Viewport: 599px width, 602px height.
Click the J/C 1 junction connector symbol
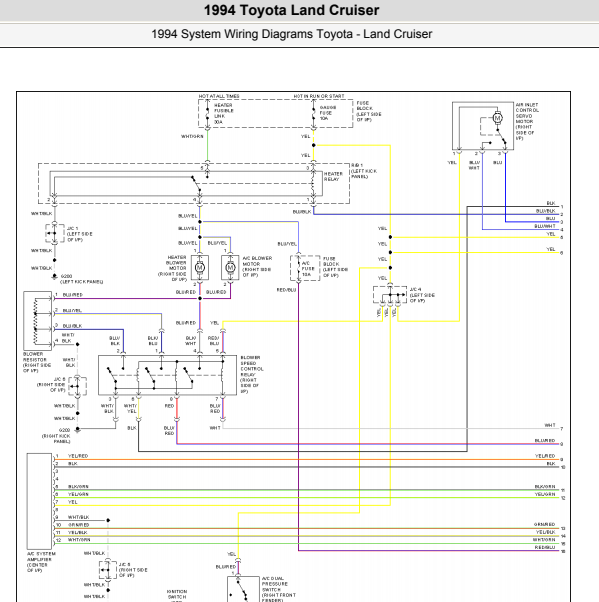[x=55, y=233]
